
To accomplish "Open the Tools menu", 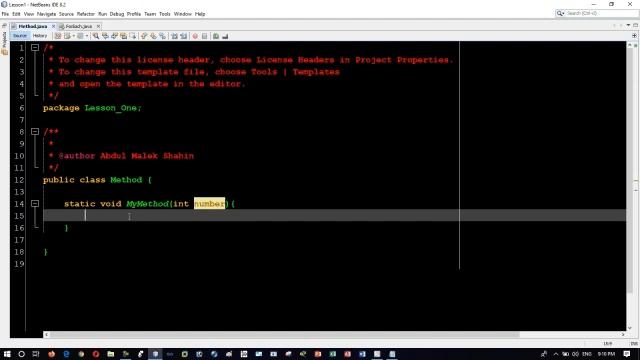I will coord(165,14).
